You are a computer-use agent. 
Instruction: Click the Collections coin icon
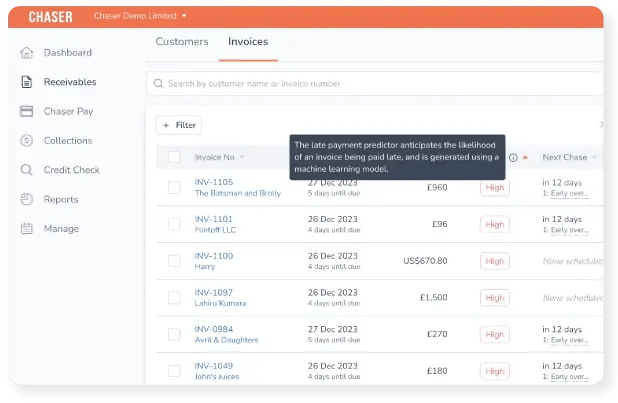[x=26, y=140]
